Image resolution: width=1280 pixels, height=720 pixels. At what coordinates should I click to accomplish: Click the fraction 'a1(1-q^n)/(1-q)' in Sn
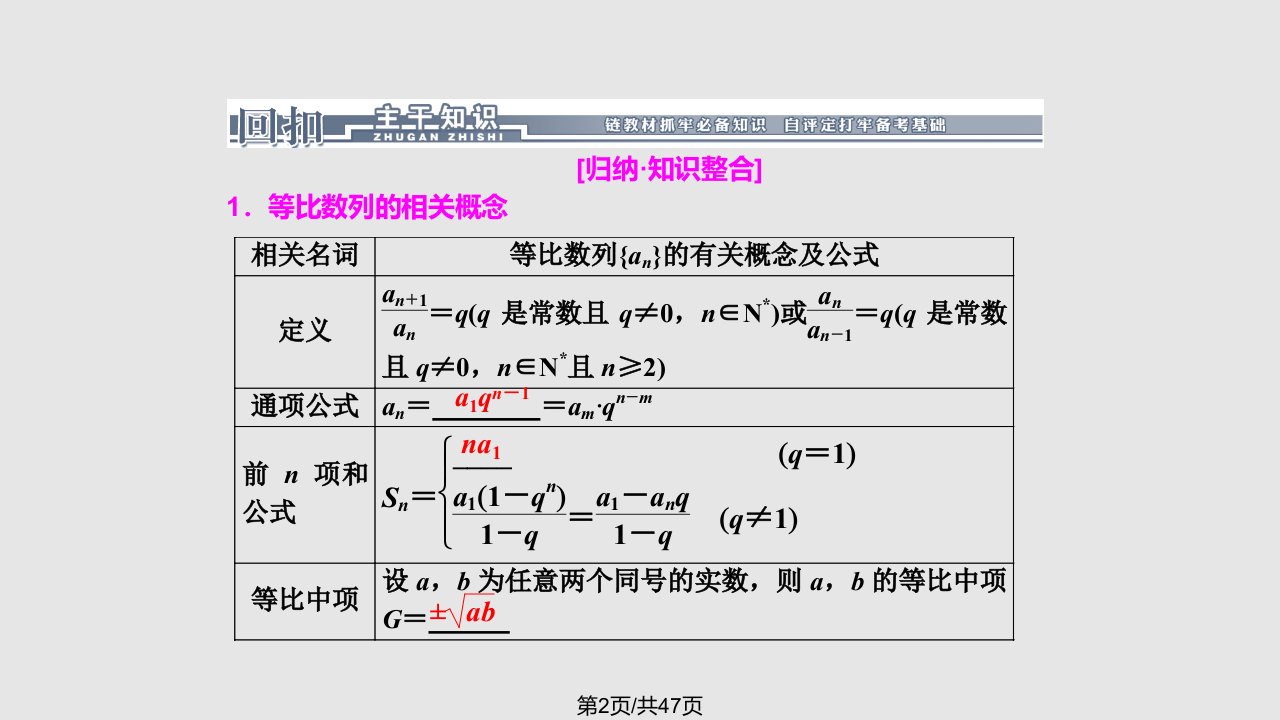pyautogui.click(x=510, y=516)
